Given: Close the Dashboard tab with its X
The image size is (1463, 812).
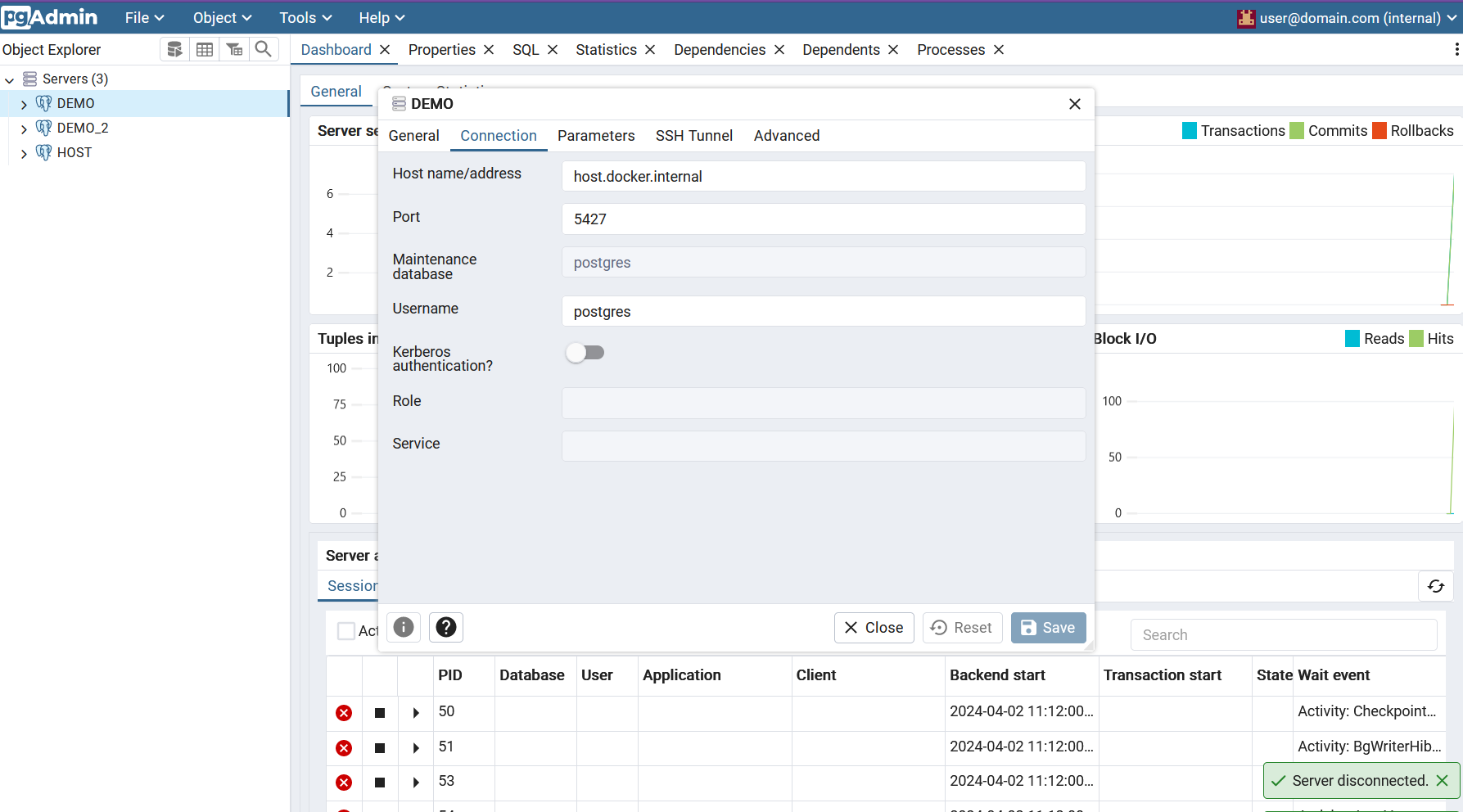Looking at the screenshot, I should (385, 50).
